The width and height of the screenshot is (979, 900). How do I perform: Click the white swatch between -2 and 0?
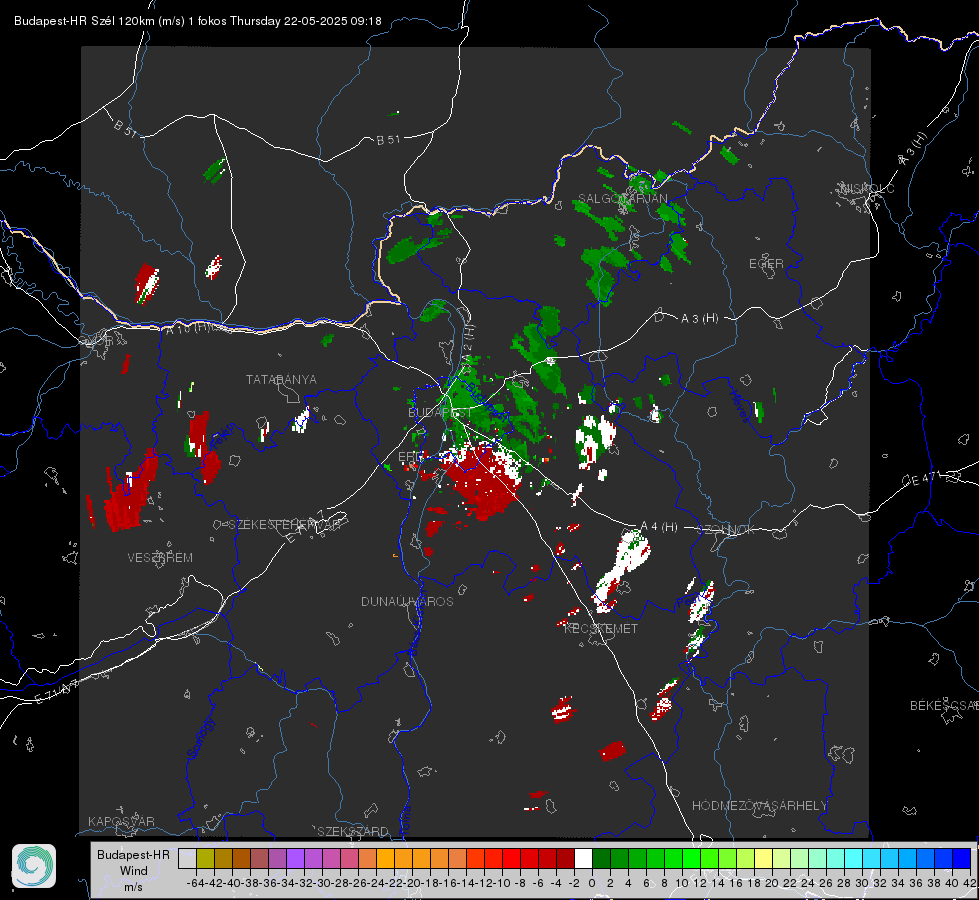point(583,858)
